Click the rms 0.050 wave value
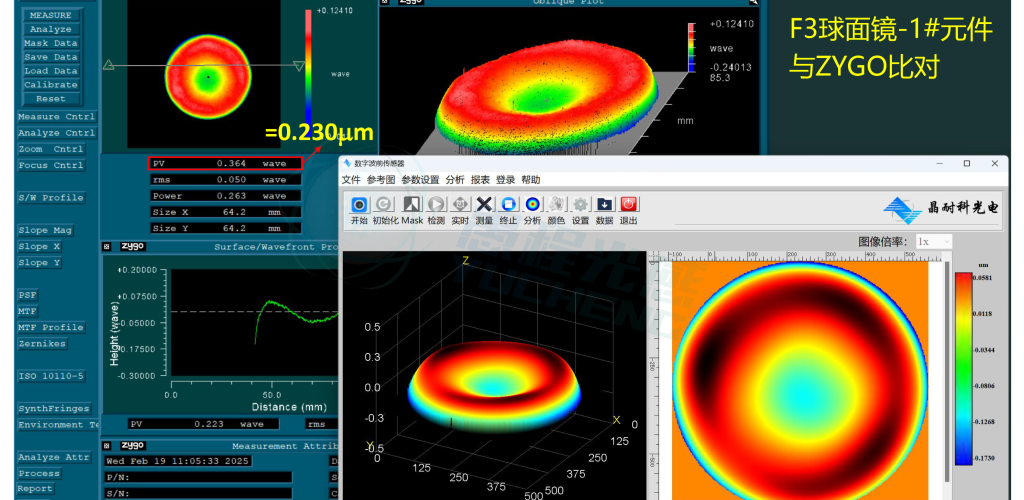This screenshot has width=1024, height=500. (225, 180)
